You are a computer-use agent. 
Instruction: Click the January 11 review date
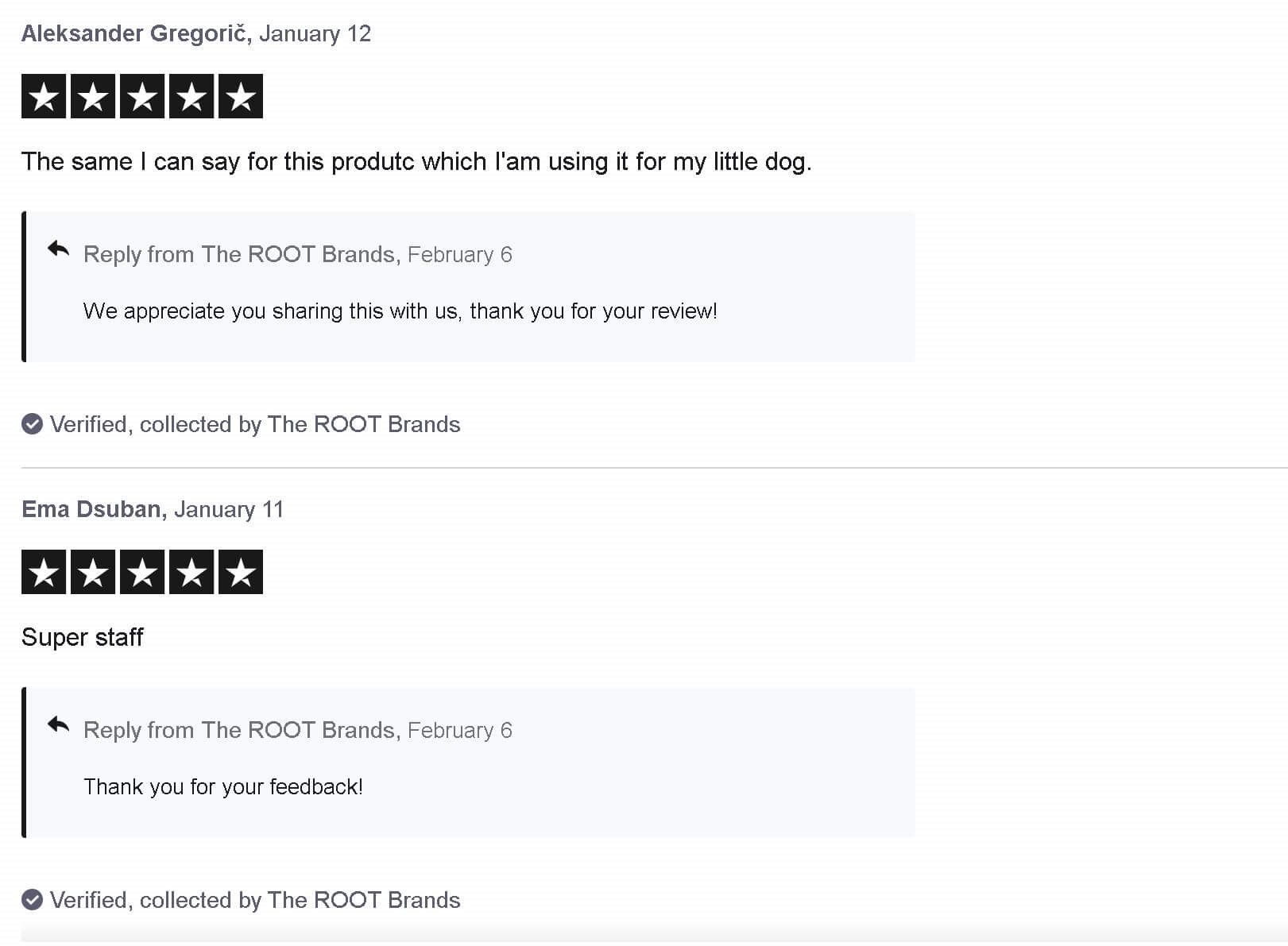229,509
